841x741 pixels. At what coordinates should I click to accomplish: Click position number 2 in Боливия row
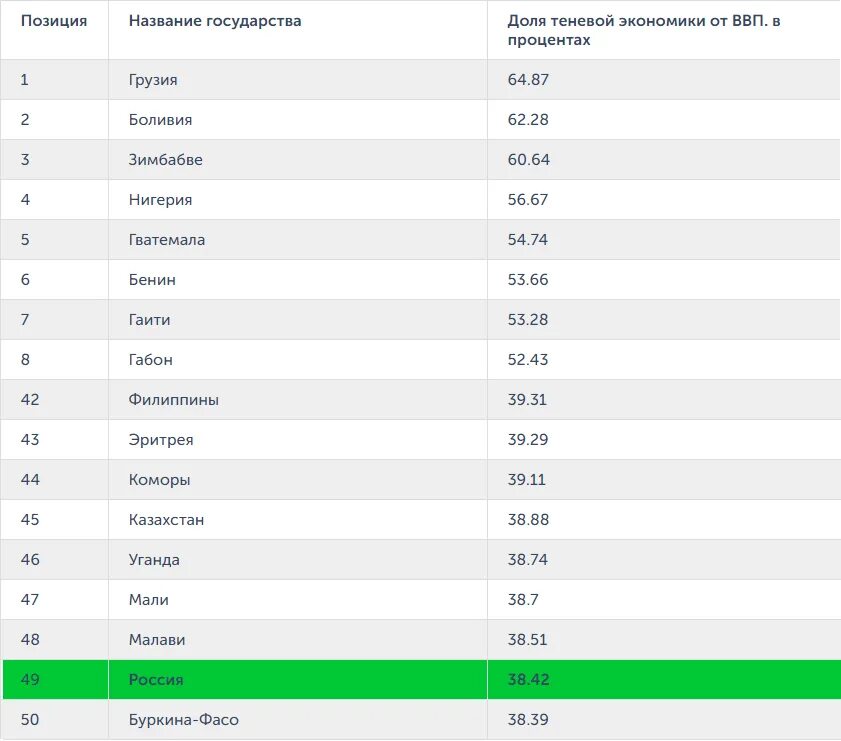click(x=25, y=120)
